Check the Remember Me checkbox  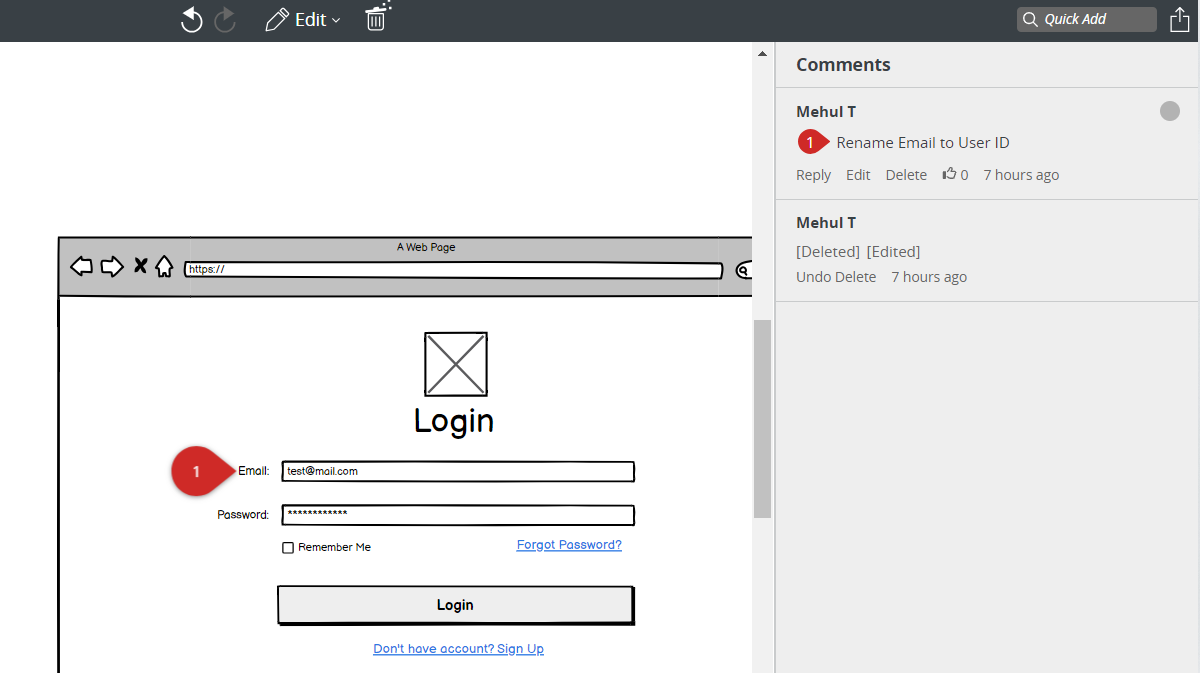tap(288, 547)
